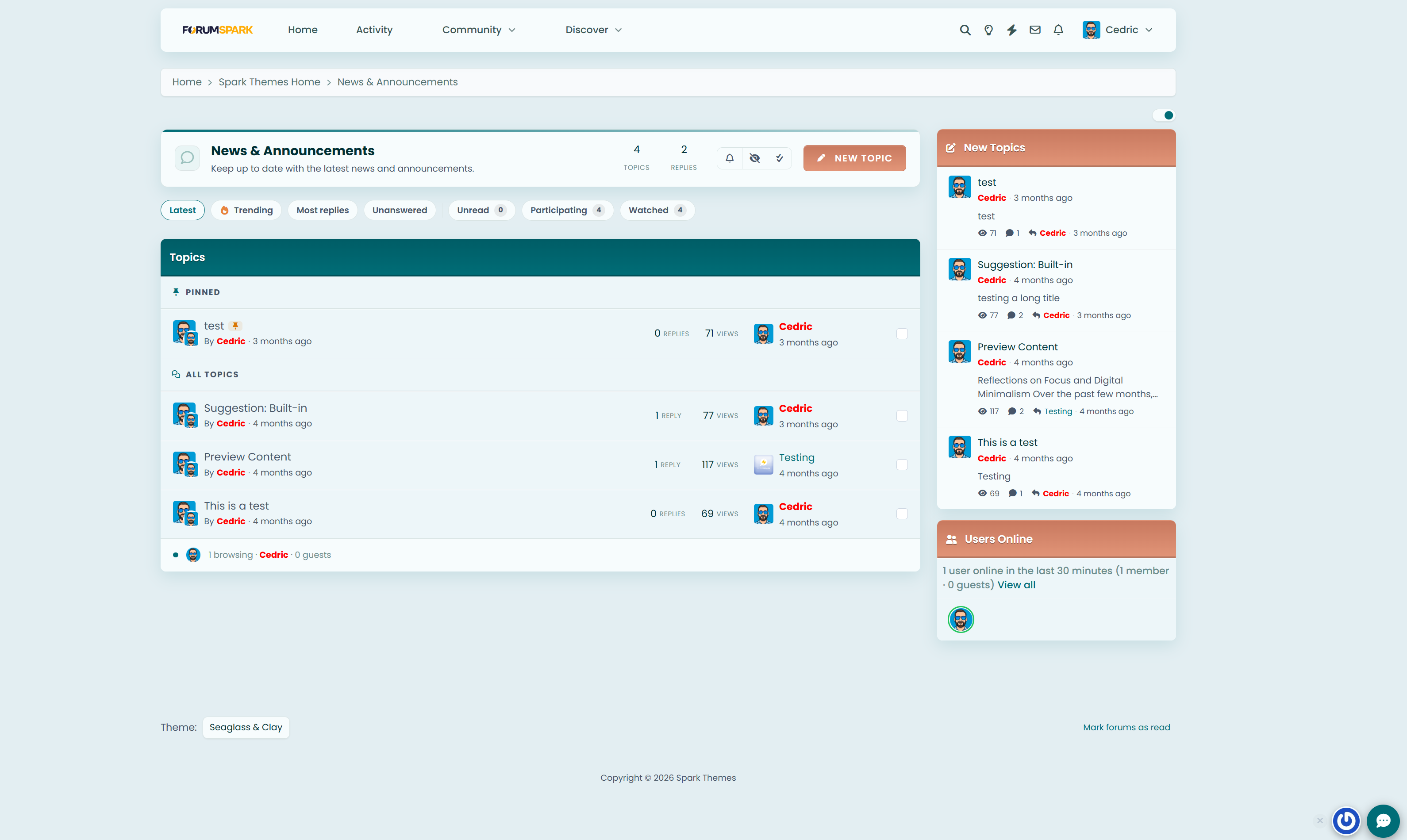Open the lightning bolt activity icon
Image resolution: width=1407 pixels, height=840 pixels.
point(1012,30)
